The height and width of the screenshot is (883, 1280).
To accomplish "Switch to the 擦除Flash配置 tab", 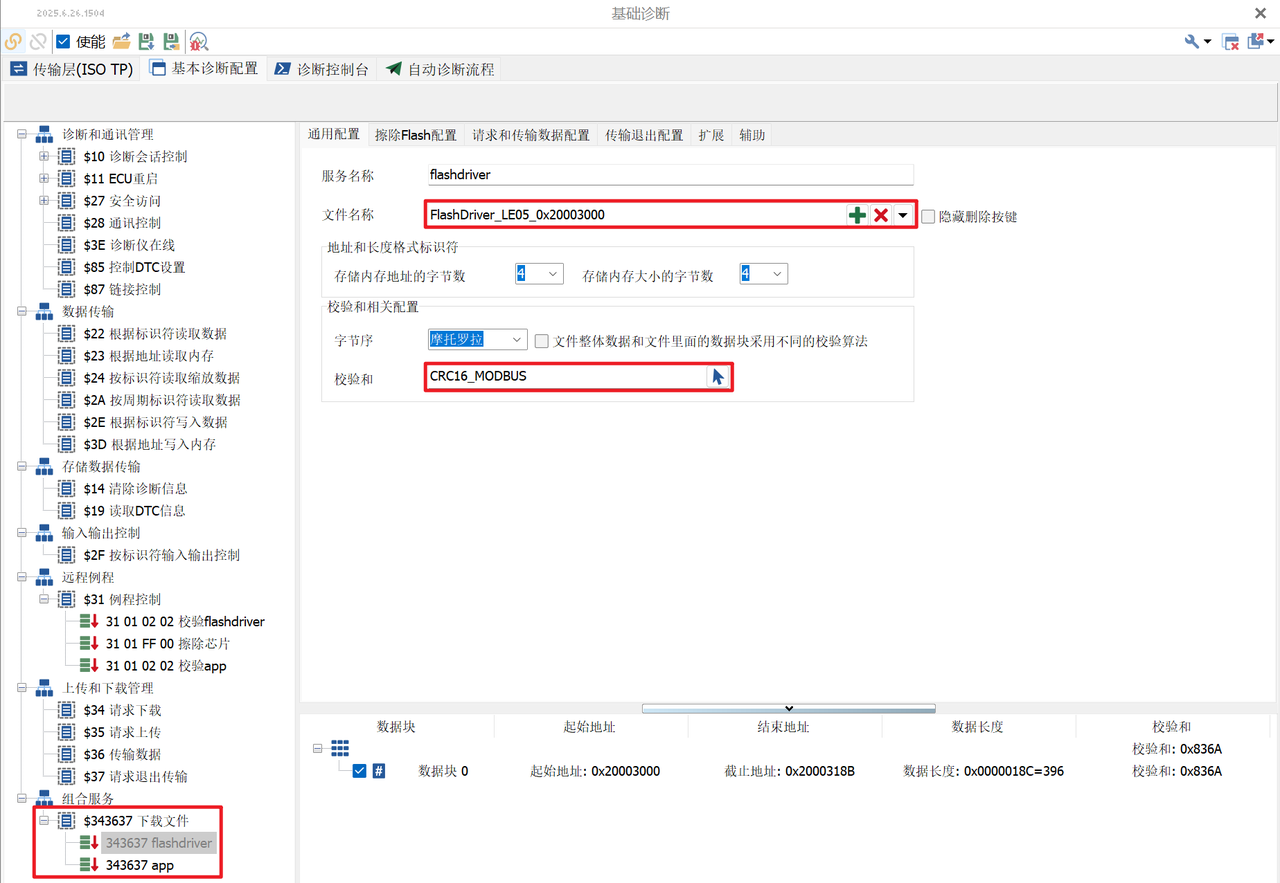I will pyautogui.click(x=414, y=134).
